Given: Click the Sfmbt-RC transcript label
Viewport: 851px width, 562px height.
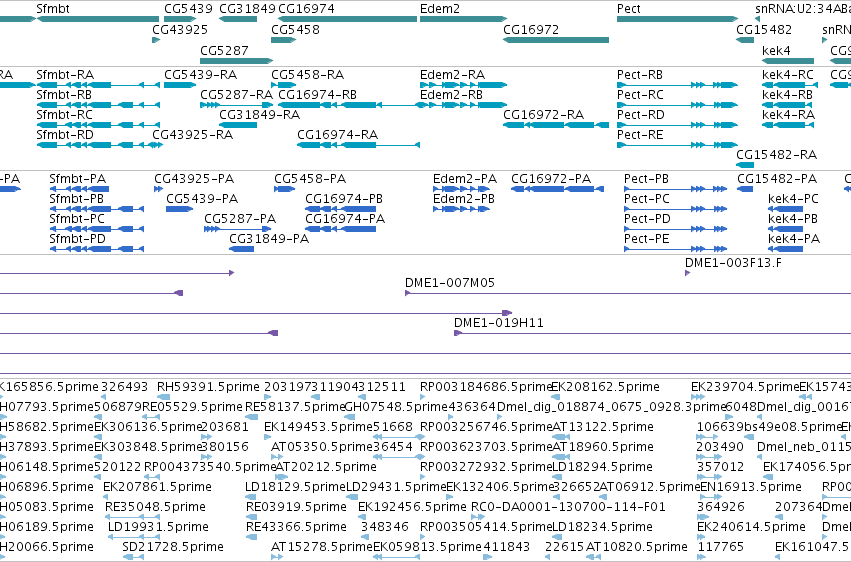Looking at the screenshot, I should [64, 114].
